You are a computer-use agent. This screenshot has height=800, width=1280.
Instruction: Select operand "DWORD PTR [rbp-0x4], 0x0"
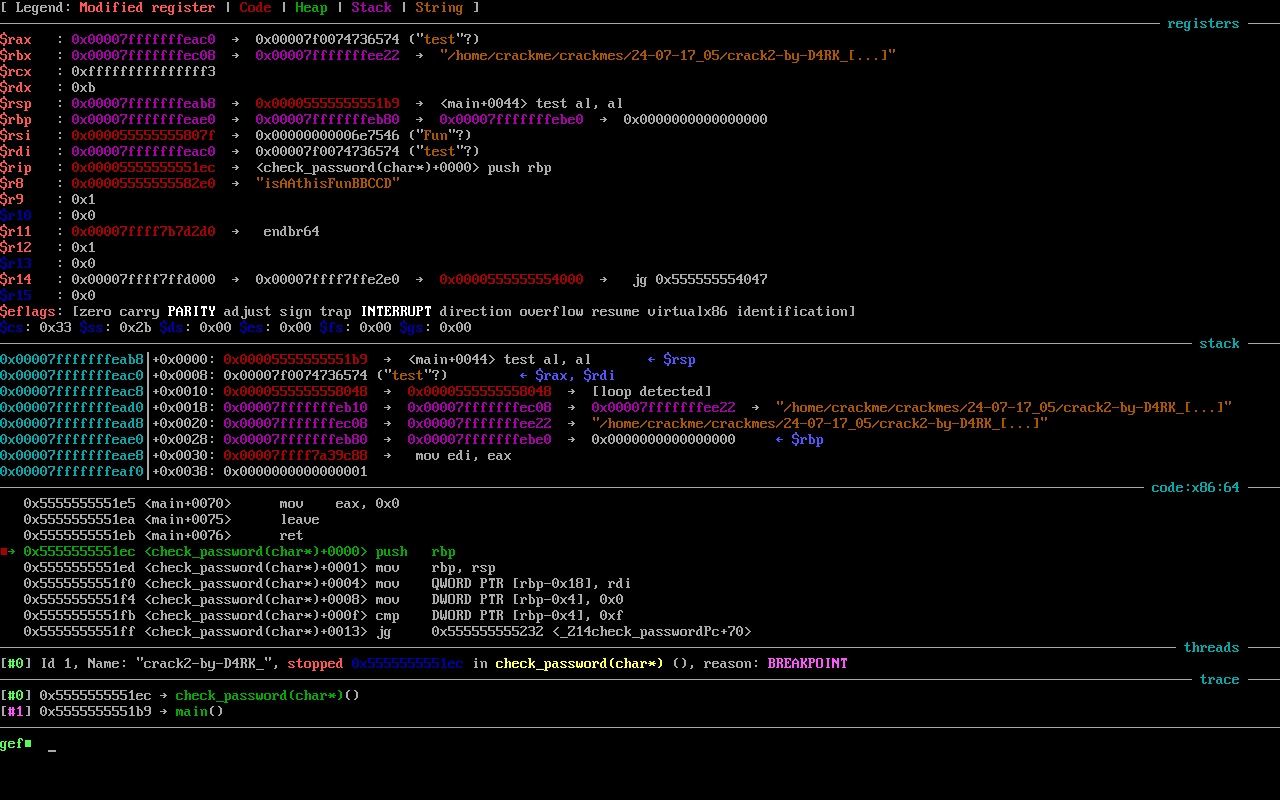point(527,600)
